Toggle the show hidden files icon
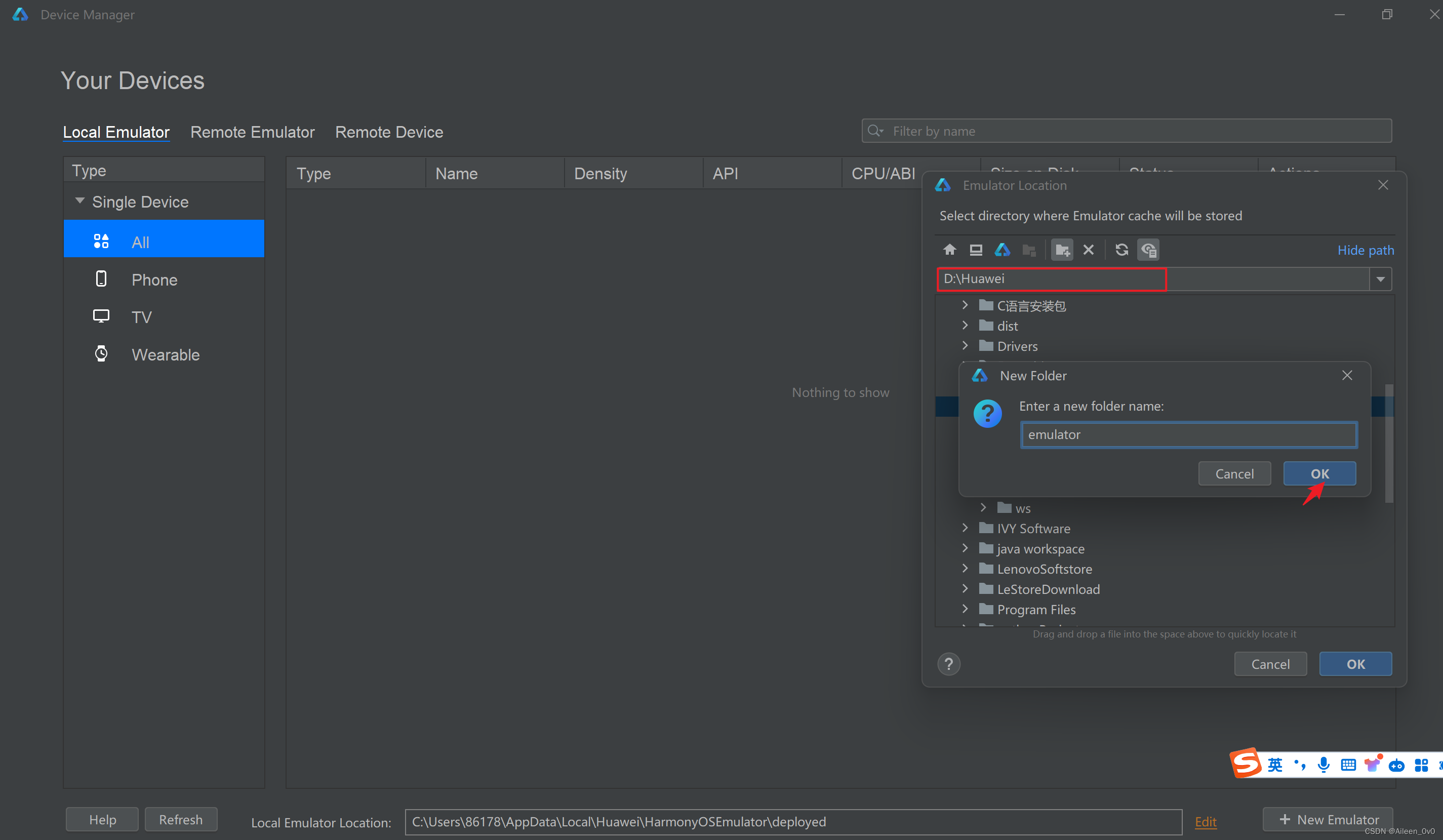Screen dimensions: 1443x840 [1148, 250]
